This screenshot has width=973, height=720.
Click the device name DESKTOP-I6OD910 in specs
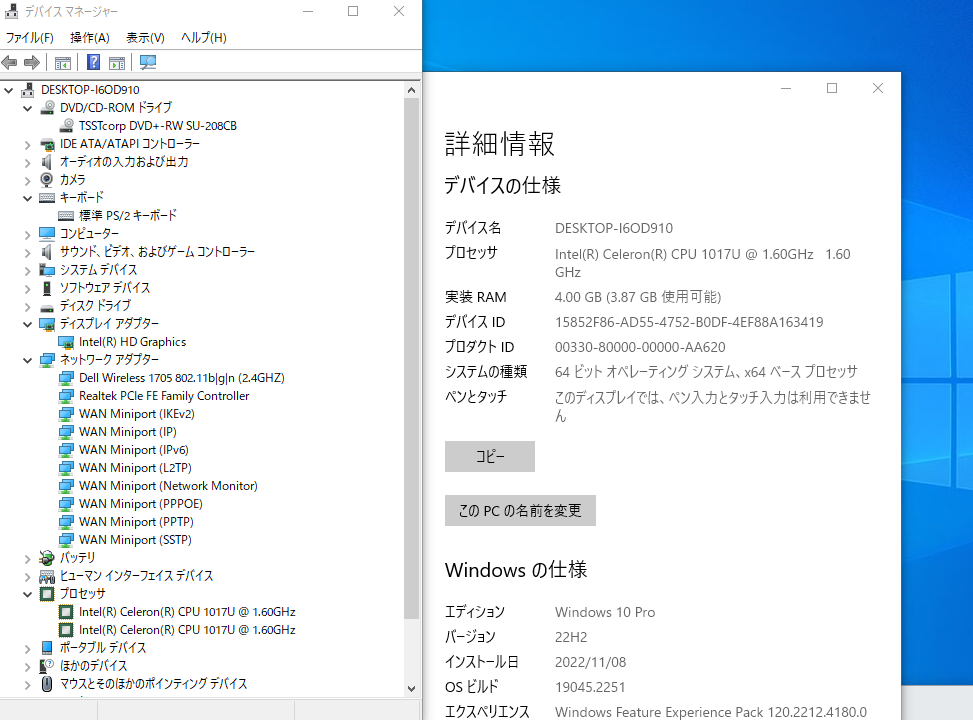(x=614, y=228)
